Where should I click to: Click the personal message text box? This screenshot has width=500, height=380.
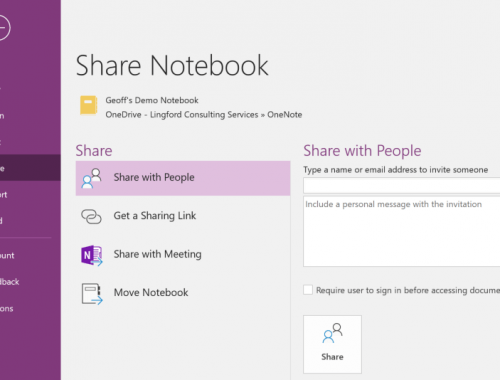click(x=402, y=231)
